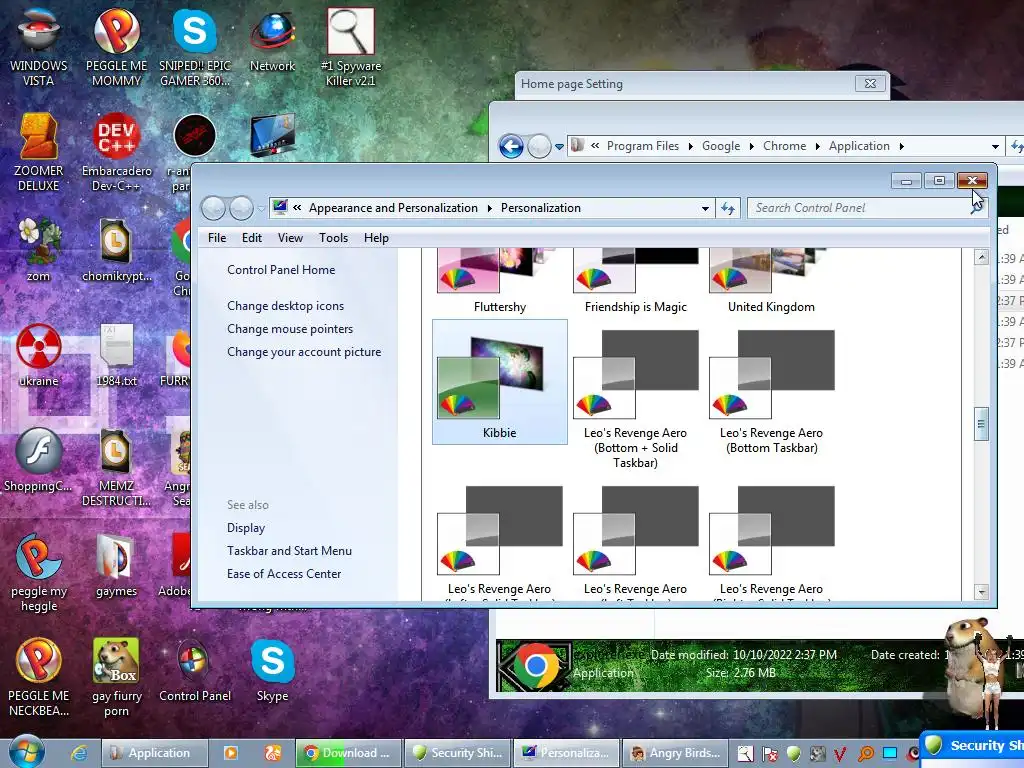Launch the bottom Skype desktop icon
This screenshot has width=1024, height=768.
click(x=272, y=670)
